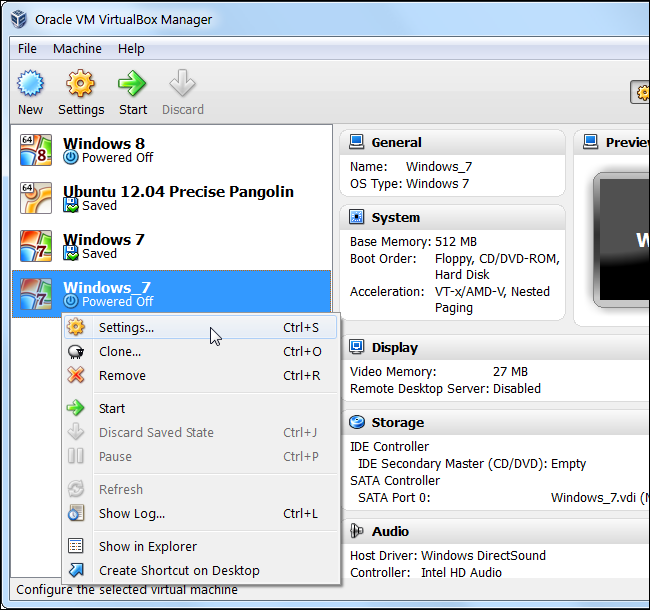Click Create Shortcut on Desktop entry
The image size is (650, 610).
[x=179, y=571]
